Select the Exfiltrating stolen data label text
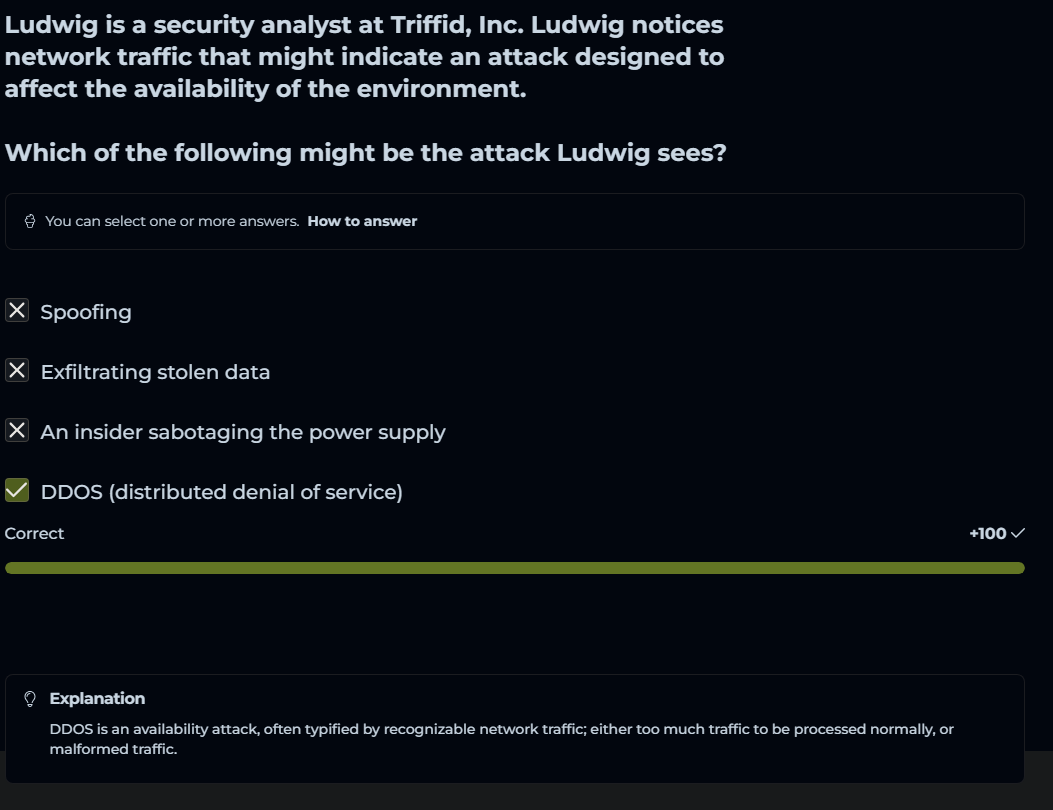 tap(155, 372)
